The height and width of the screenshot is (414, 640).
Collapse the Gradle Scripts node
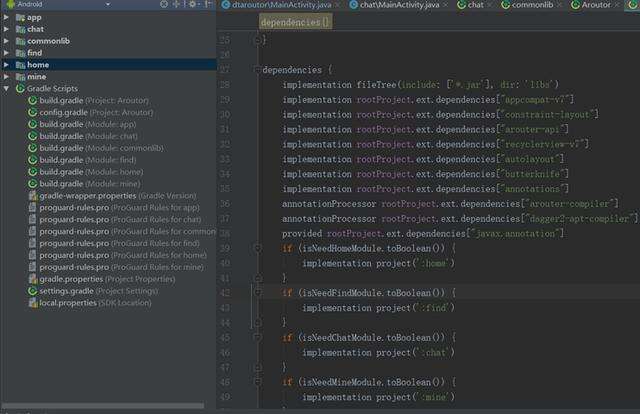(x=7, y=88)
